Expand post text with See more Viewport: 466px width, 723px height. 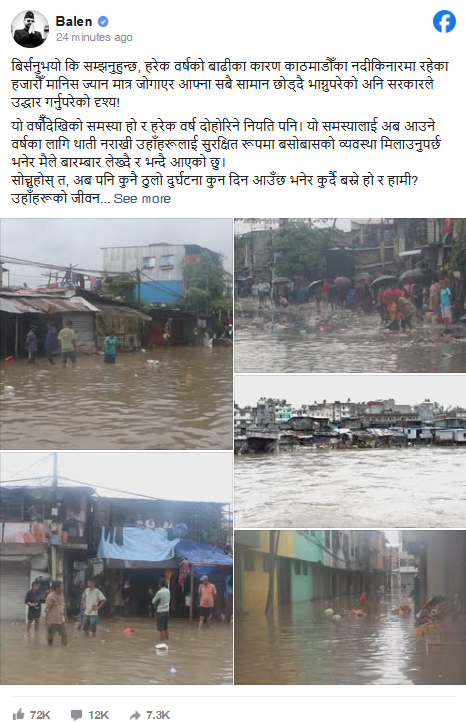click(142, 199)
